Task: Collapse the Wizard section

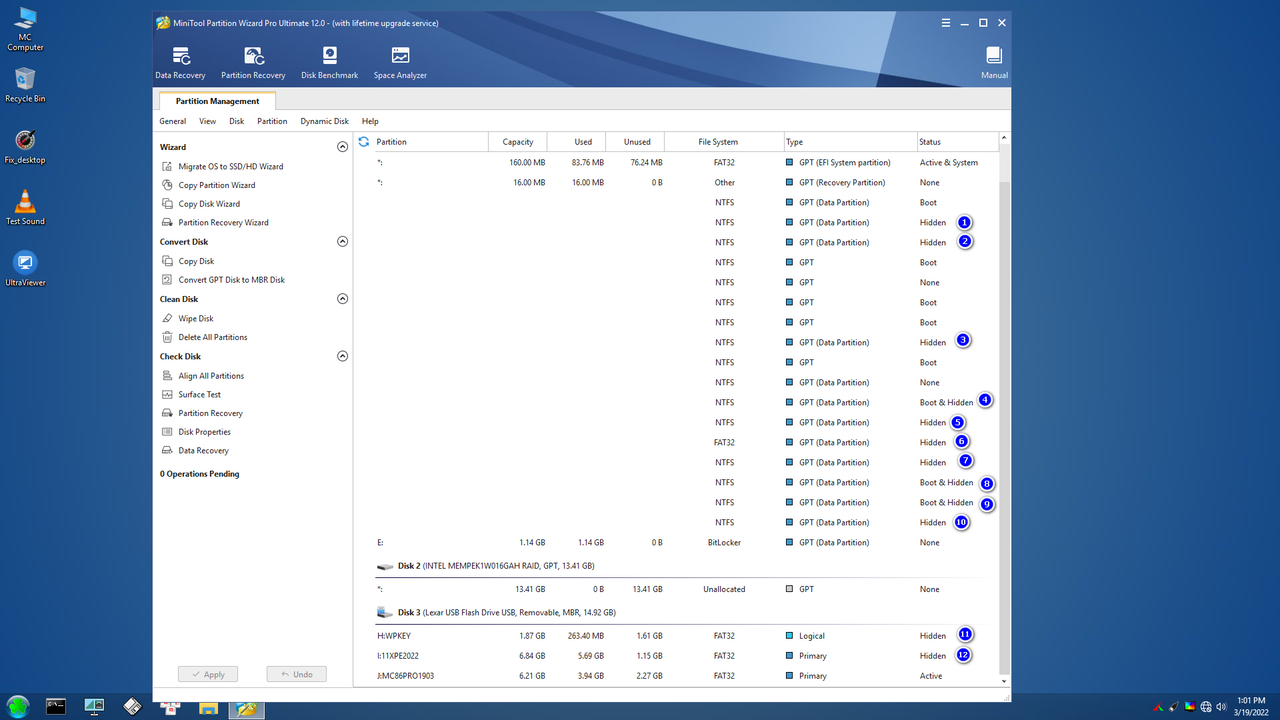Action: (342, 147)
